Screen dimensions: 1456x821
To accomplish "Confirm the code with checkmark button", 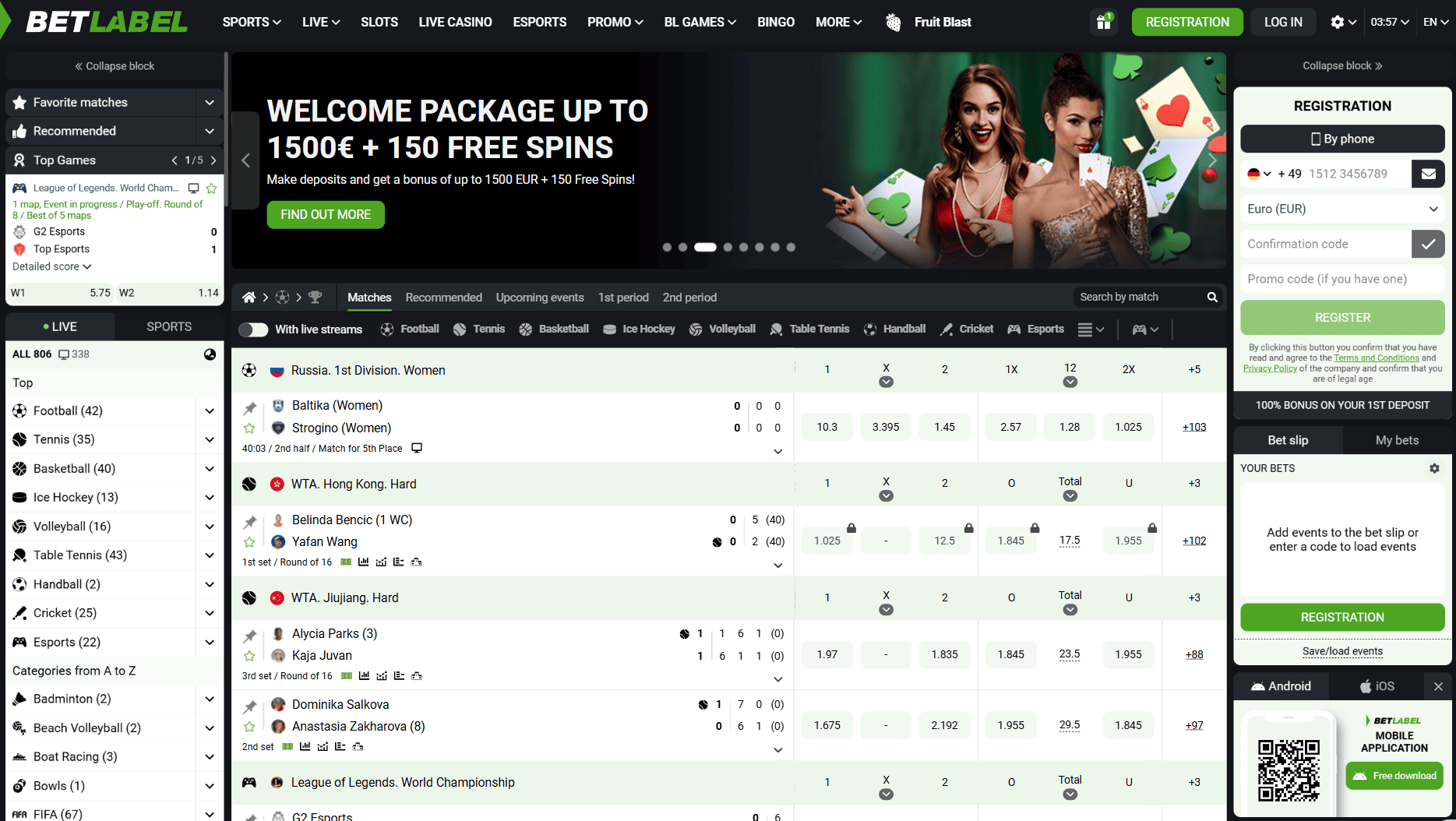I will (x=1428, y=244).
